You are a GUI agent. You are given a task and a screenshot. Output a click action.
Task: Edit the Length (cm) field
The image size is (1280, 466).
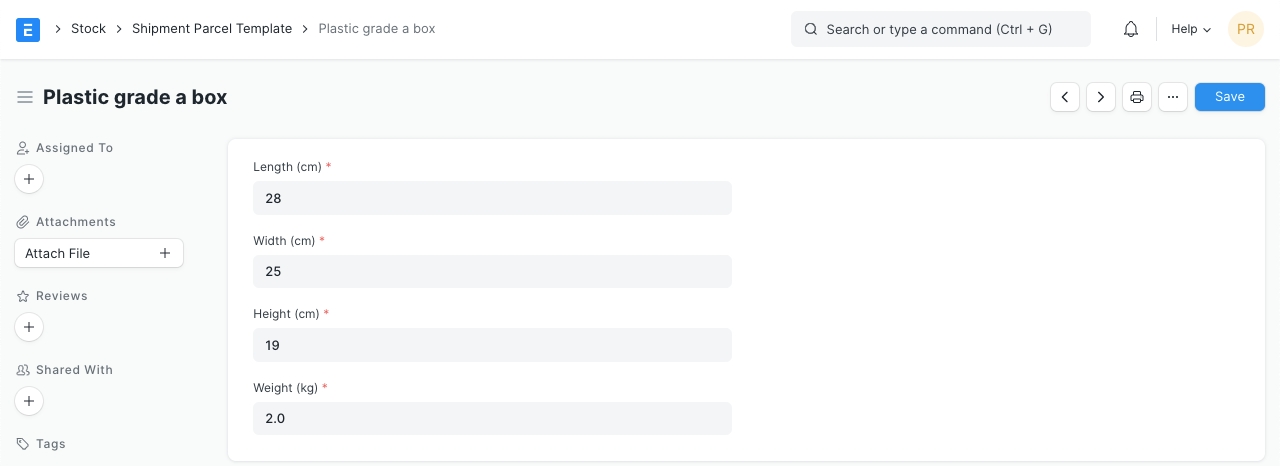coord(492,198)
